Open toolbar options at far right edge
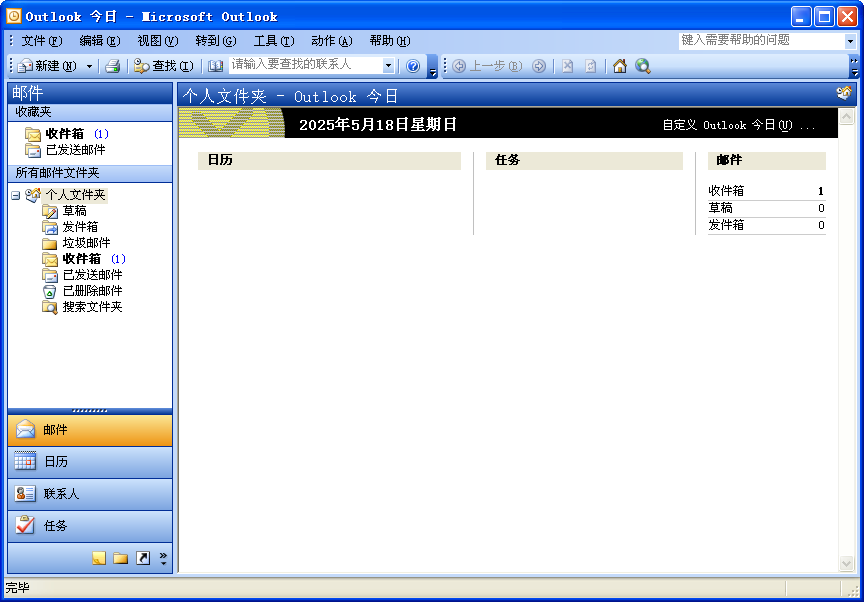This screenshot has width=864, height=602. 855,67
